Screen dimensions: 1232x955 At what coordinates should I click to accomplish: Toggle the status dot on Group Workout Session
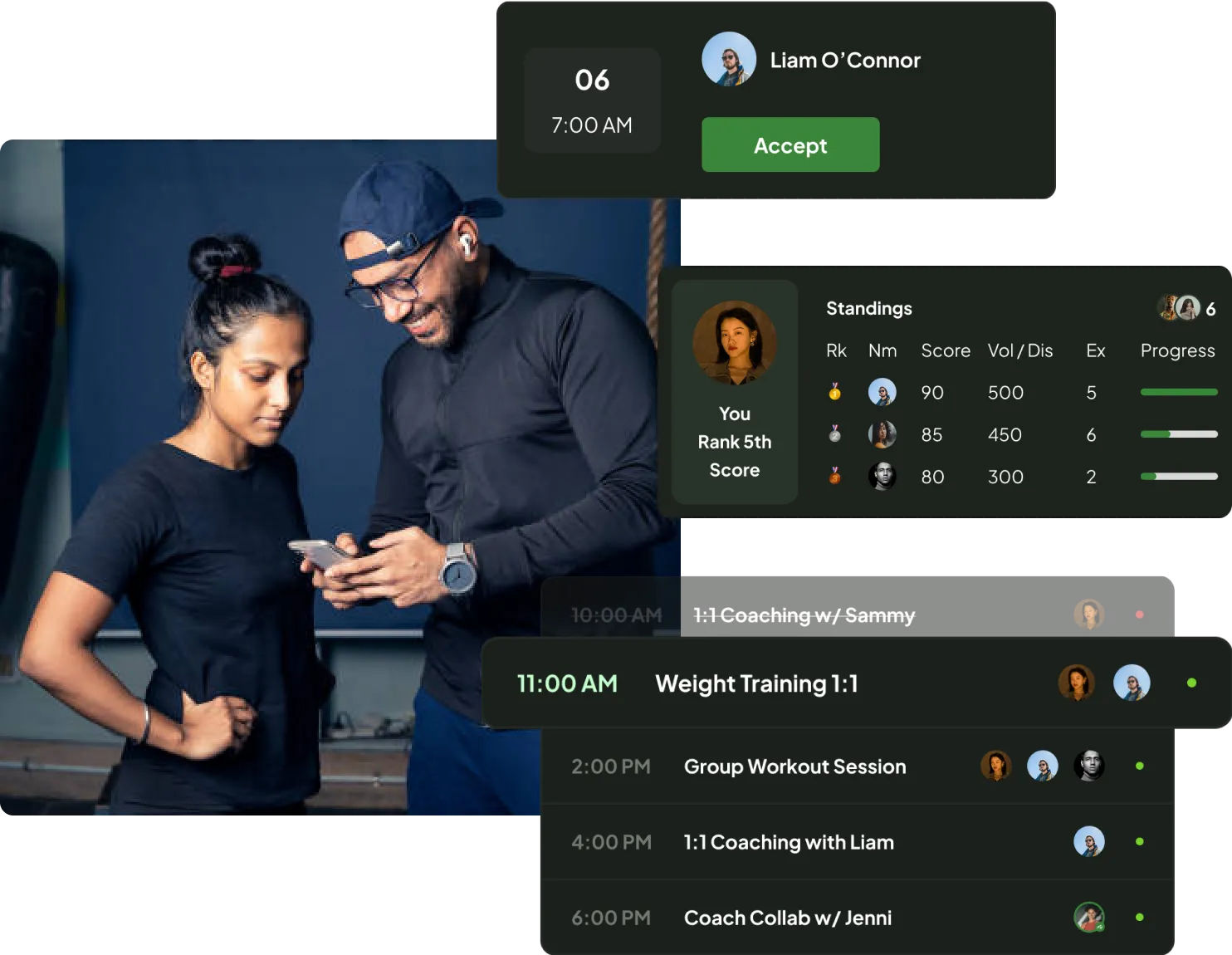pos(1139,766)
